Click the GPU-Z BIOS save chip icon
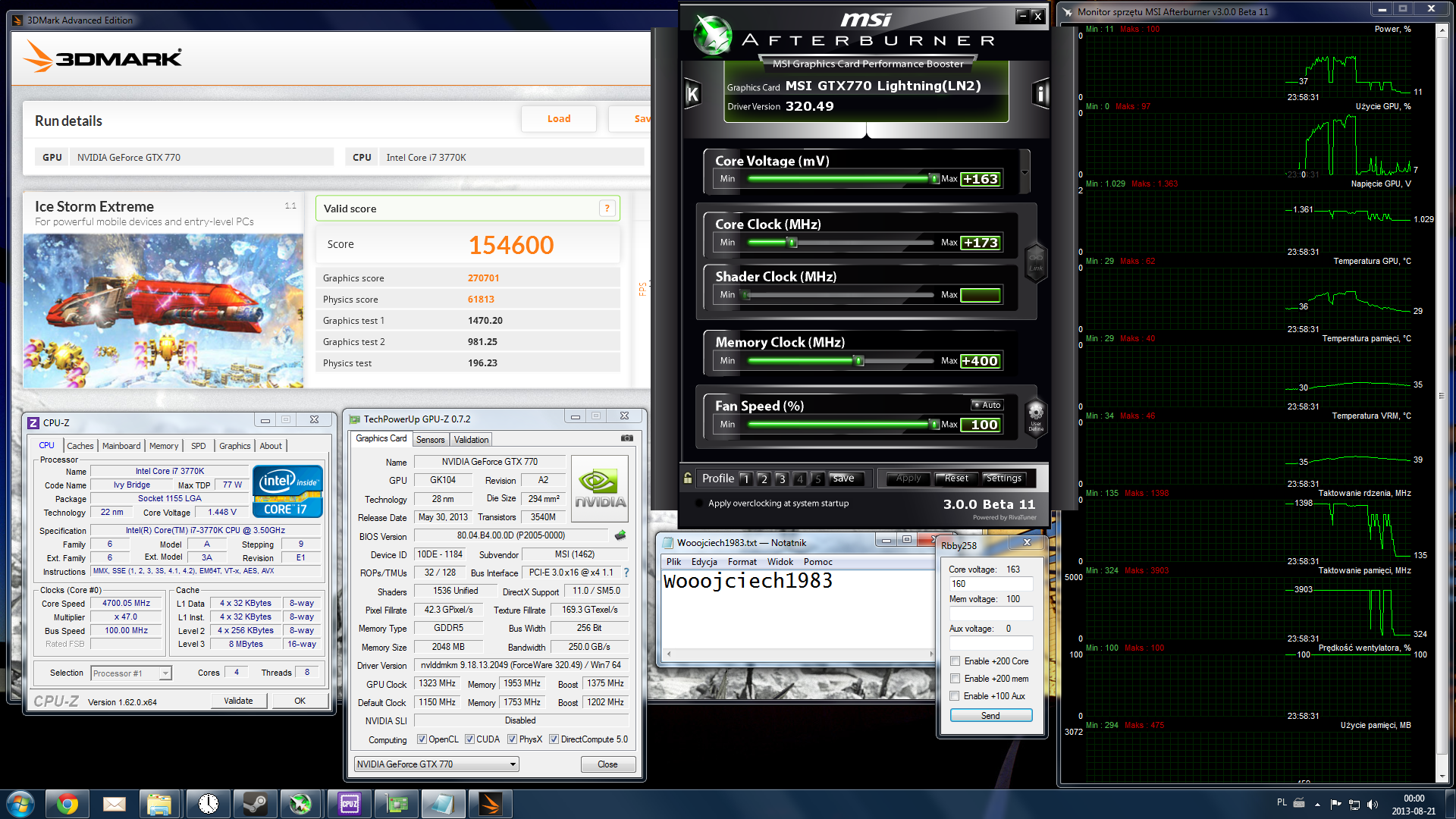 click(620, 535)
